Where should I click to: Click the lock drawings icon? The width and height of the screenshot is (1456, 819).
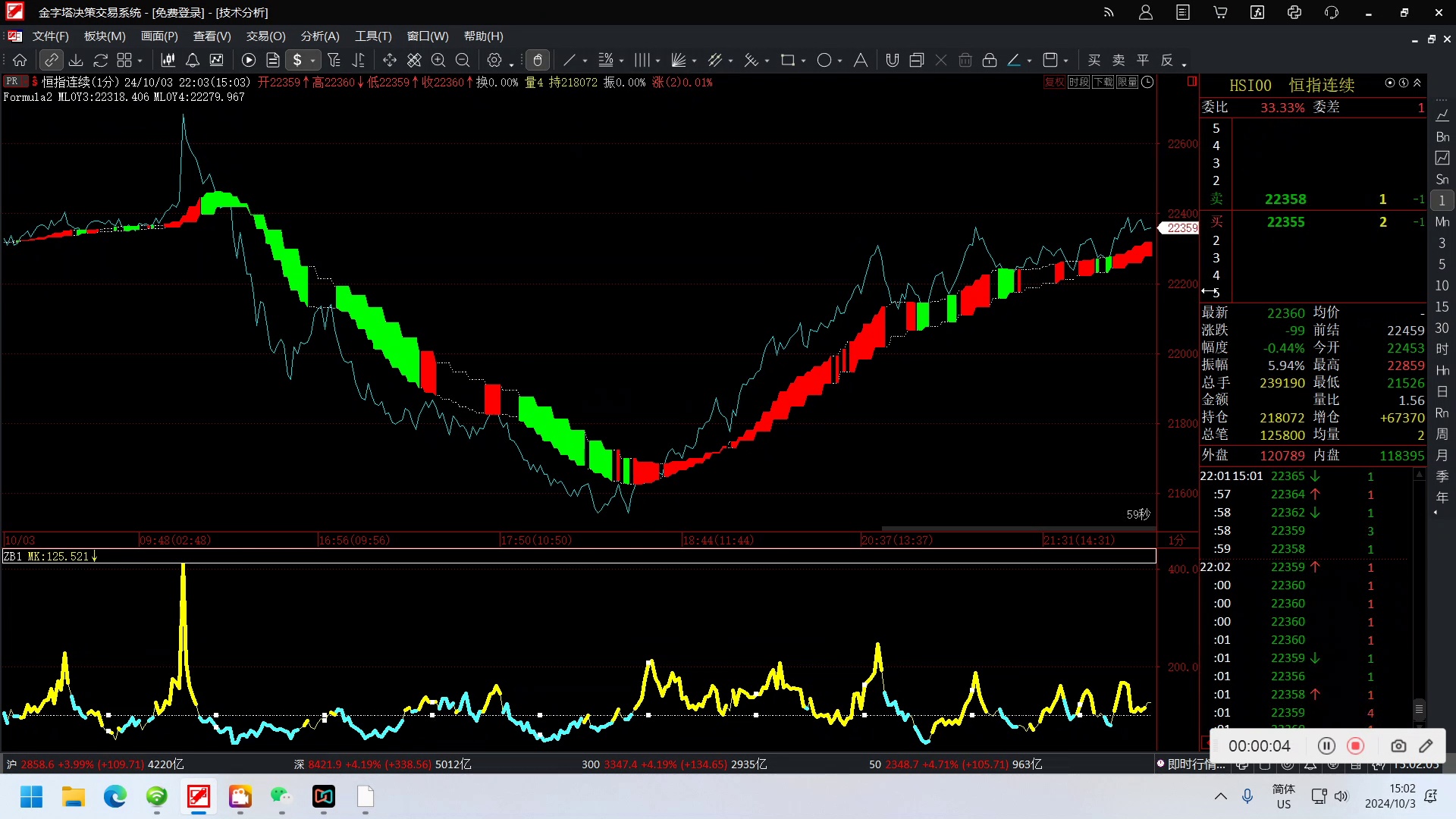coord(990,60)
